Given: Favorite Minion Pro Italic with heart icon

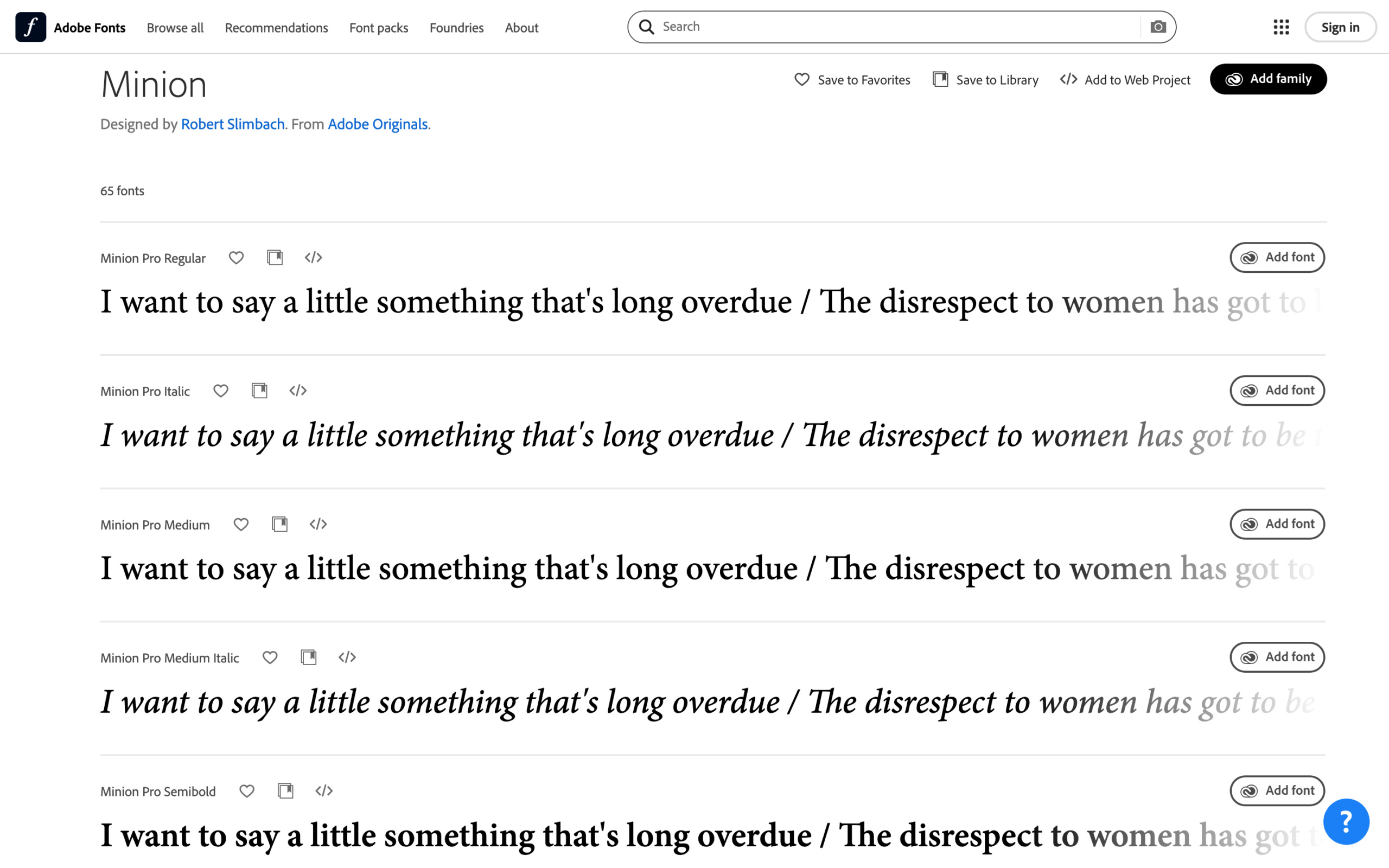Looking at the screenshot, I should [x=221, y=391].
